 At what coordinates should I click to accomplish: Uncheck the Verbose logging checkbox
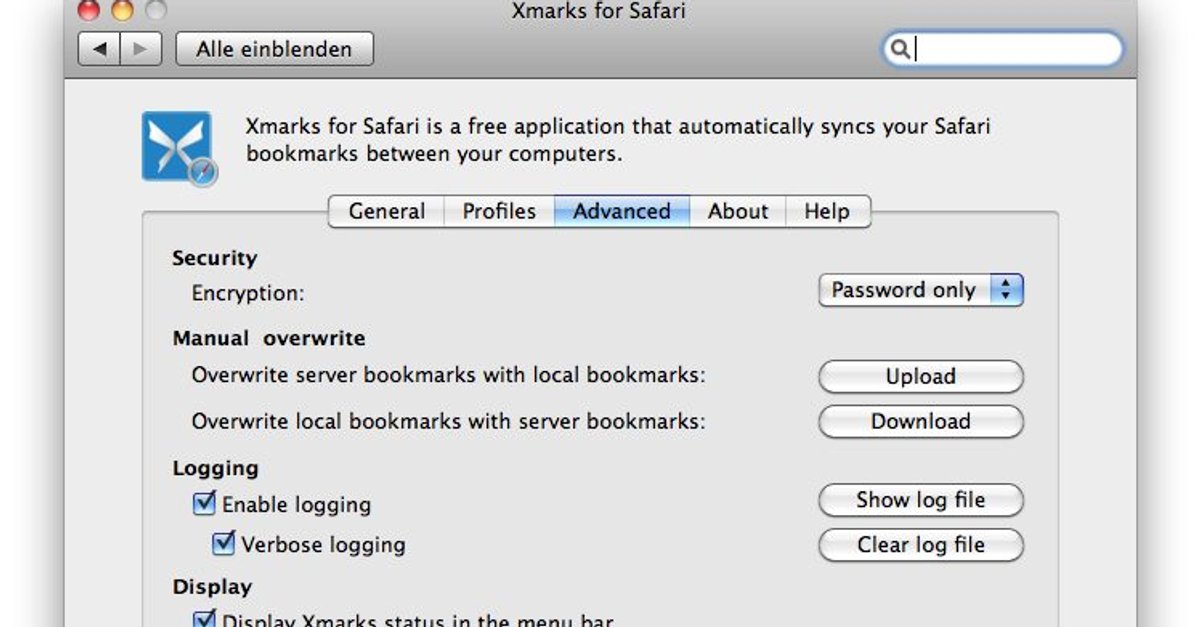point(224,543)
